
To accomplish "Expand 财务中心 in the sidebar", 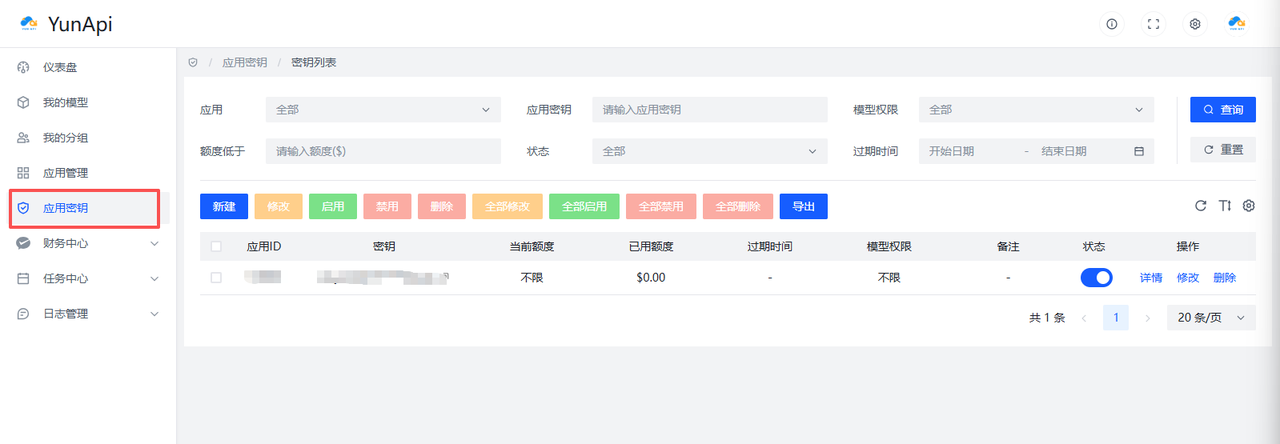I will 85,243.
